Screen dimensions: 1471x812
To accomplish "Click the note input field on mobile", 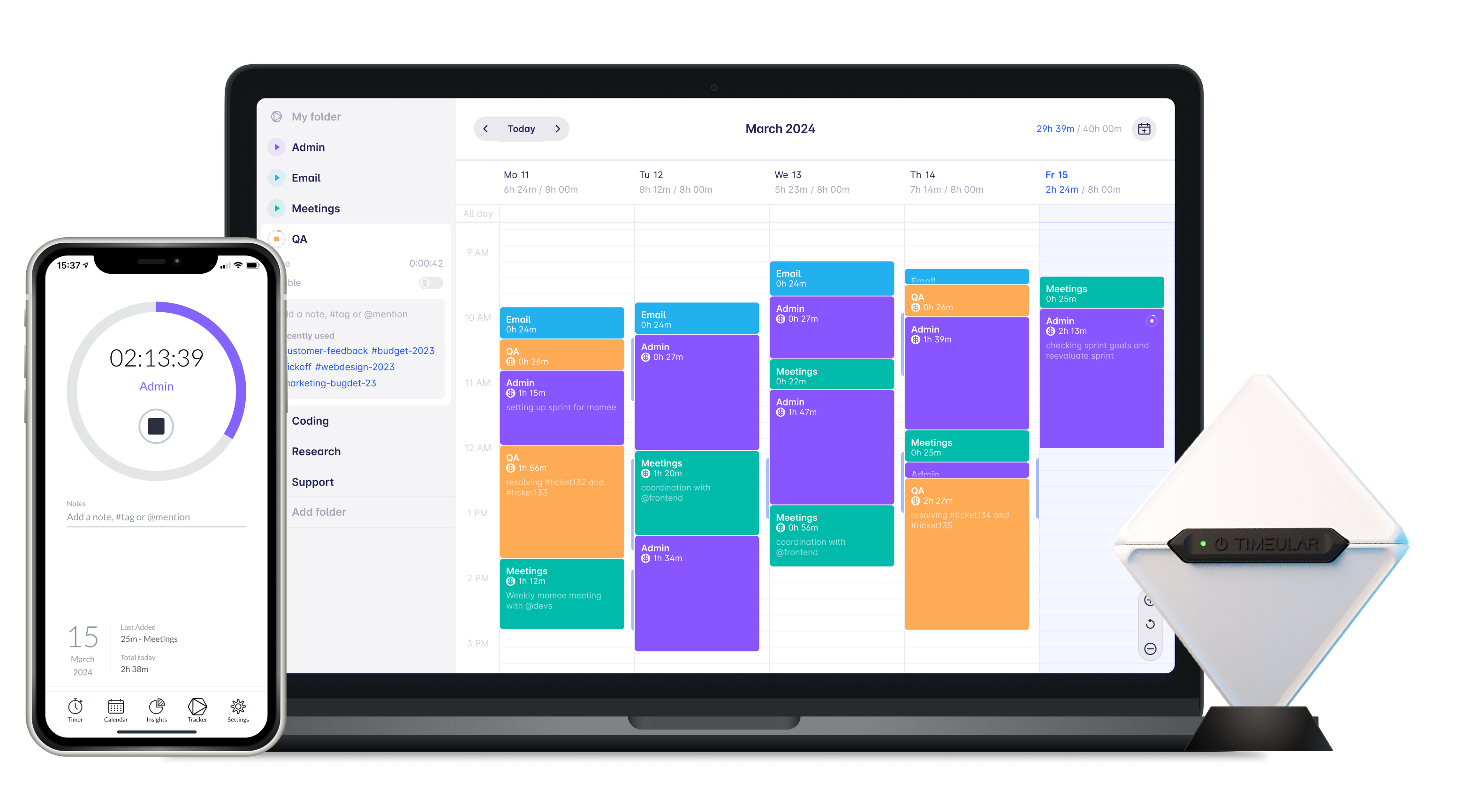I will click(155, 517).
